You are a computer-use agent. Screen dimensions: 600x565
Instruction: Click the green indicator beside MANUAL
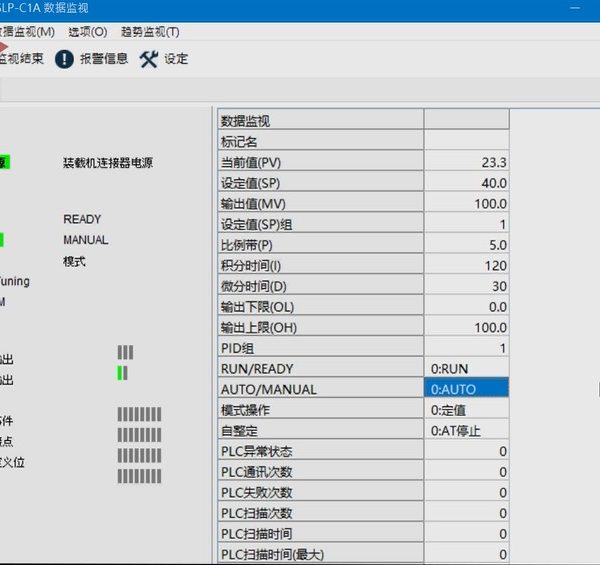[x=2, y=240]
